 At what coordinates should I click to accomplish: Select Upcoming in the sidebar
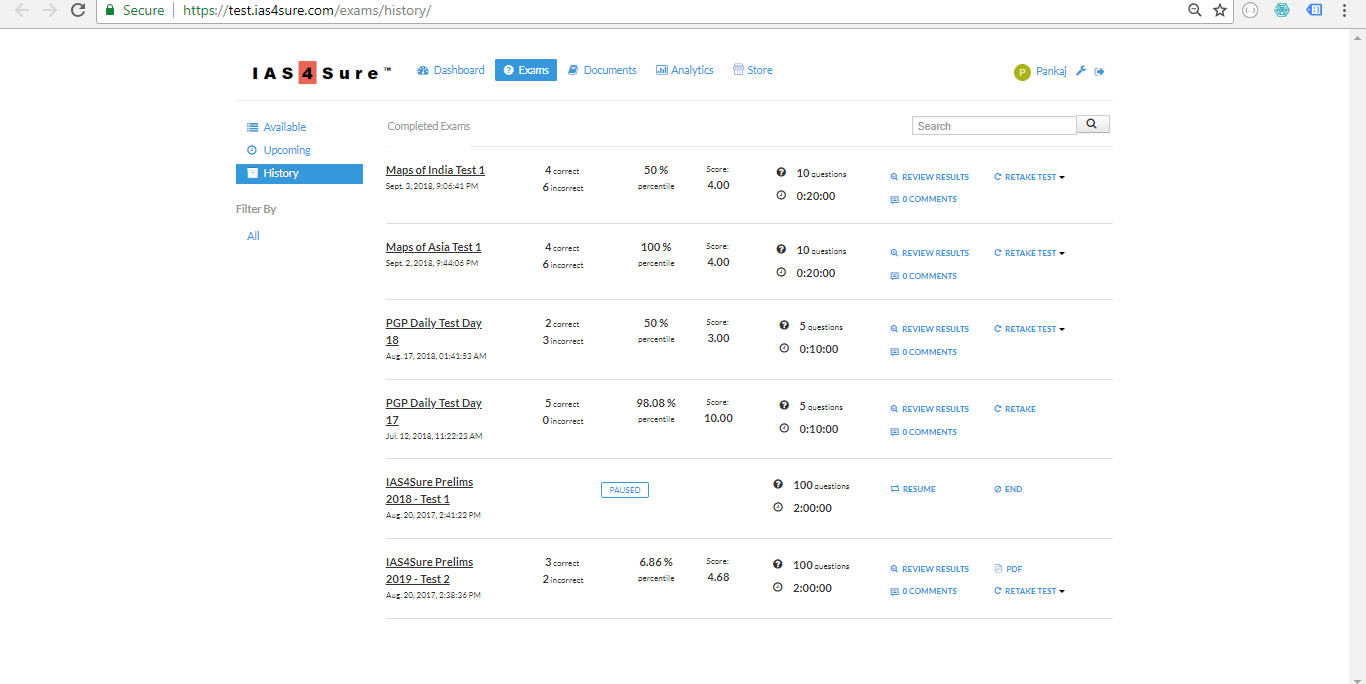[x=286, y=150]
